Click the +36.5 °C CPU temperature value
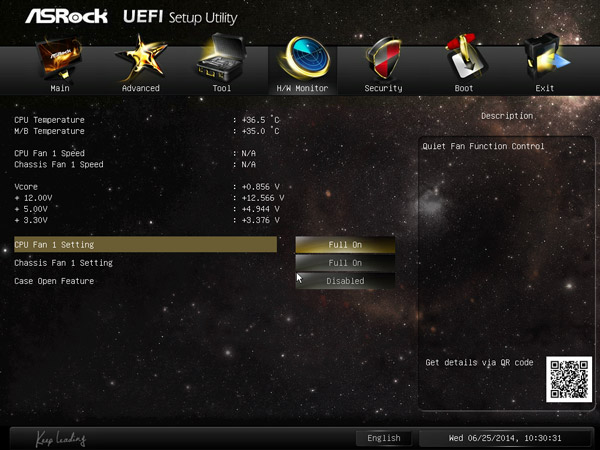 [x=260, y=120]
